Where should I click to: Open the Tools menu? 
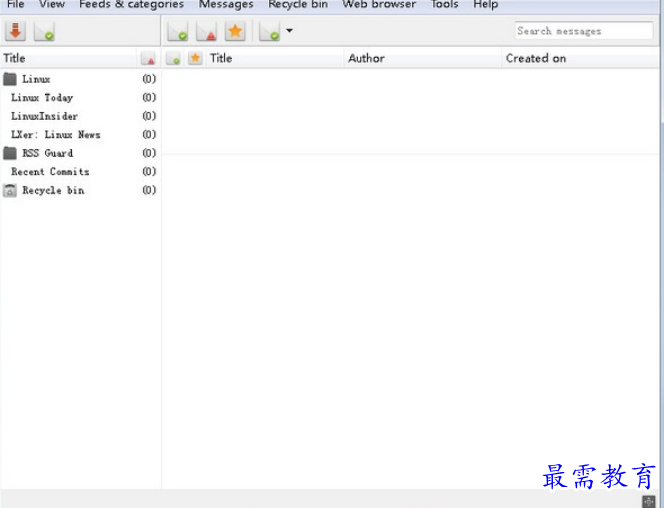[445, 4]
